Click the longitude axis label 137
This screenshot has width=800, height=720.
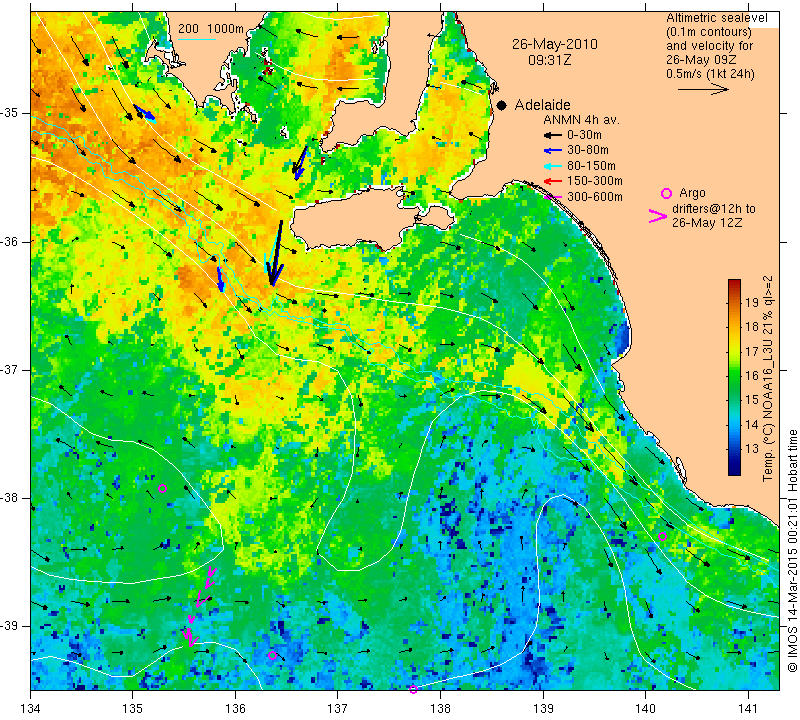[x=337, y=708]
